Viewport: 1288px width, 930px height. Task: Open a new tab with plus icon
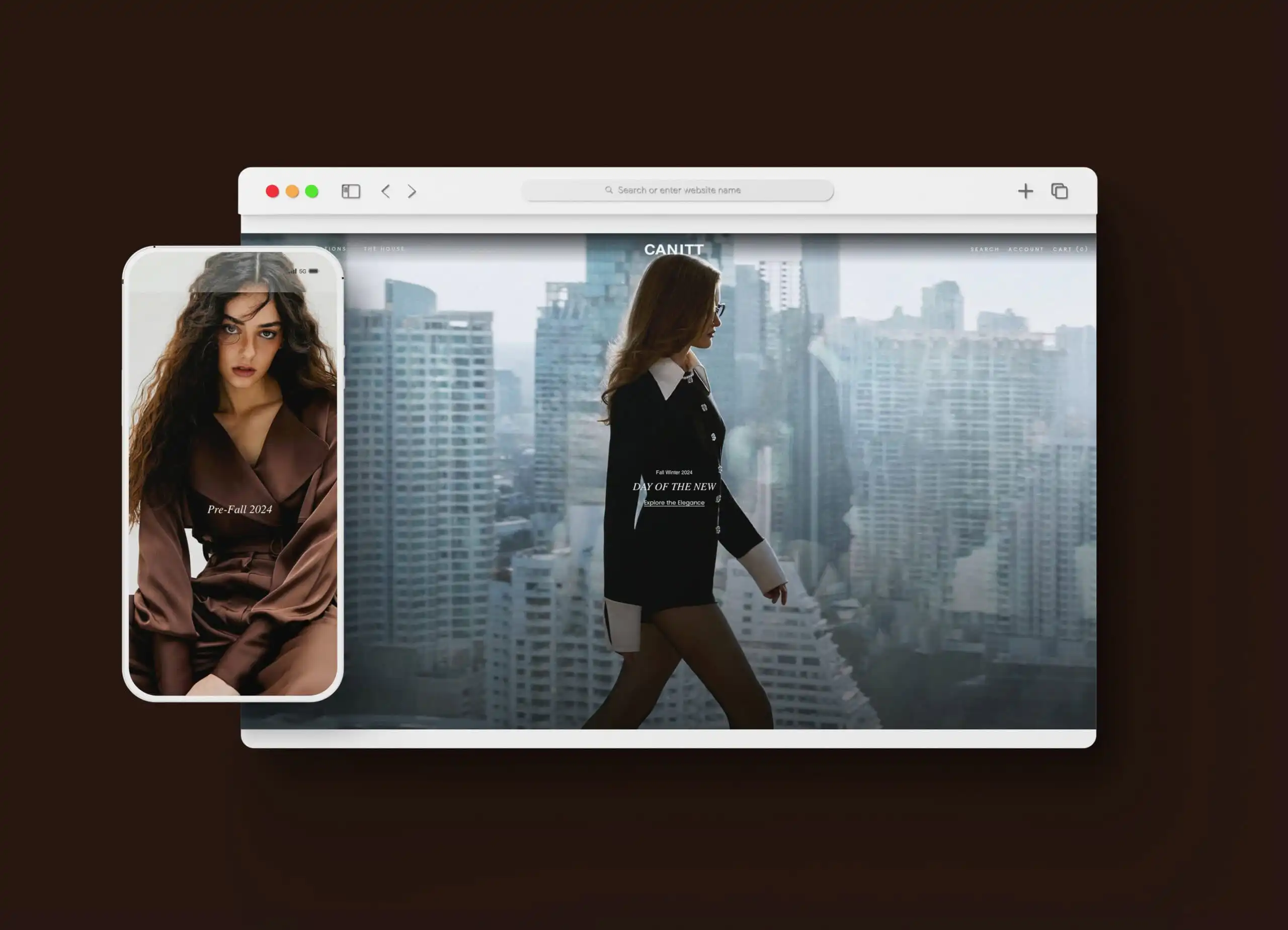point(1025,191)
